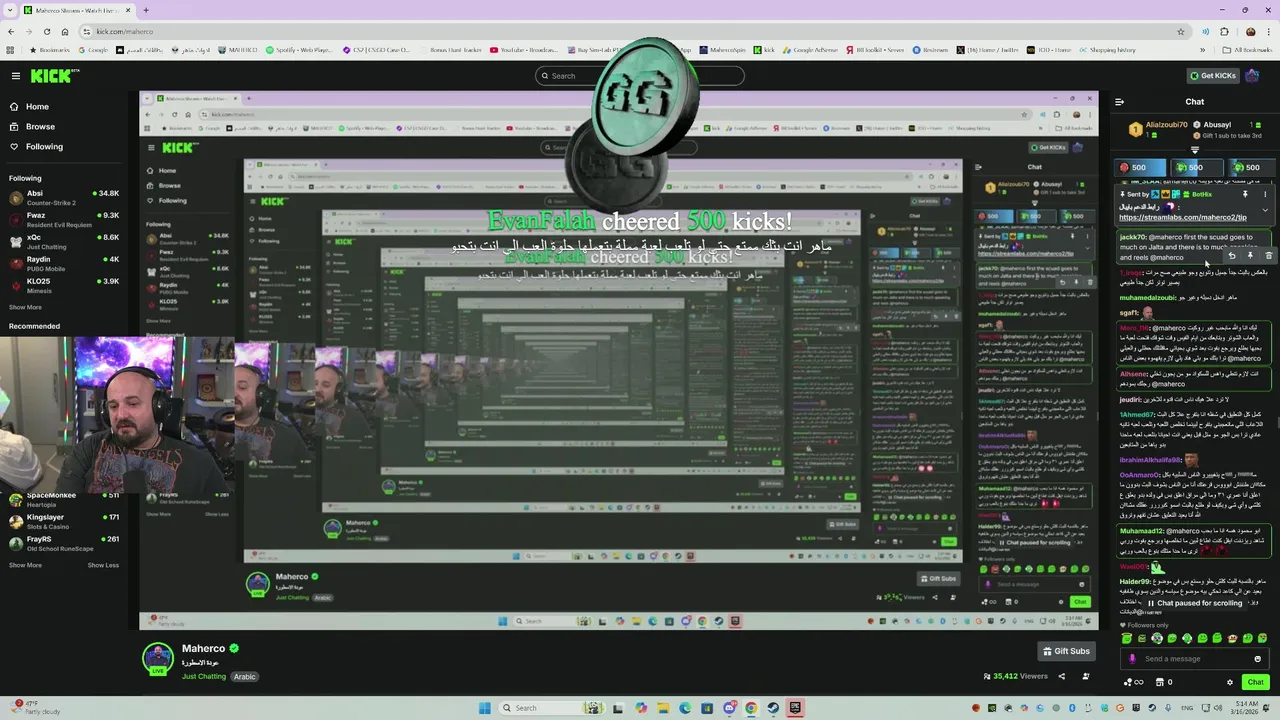Viewport: 1280px width, 720px height.
Task: Unpin the pinned chat message
Action: [1245, 194]
